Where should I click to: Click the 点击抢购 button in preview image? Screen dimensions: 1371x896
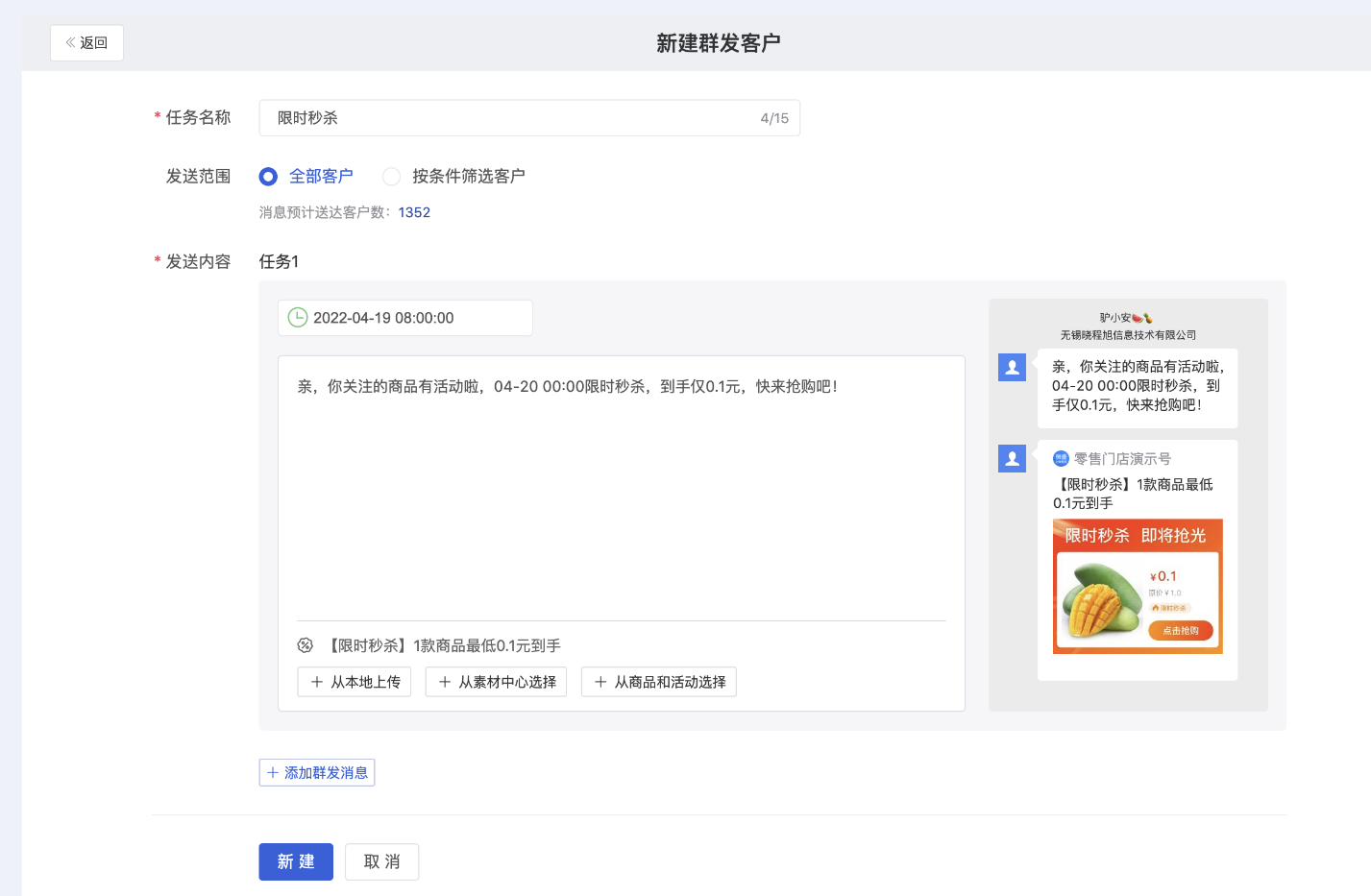(1181, 631)
